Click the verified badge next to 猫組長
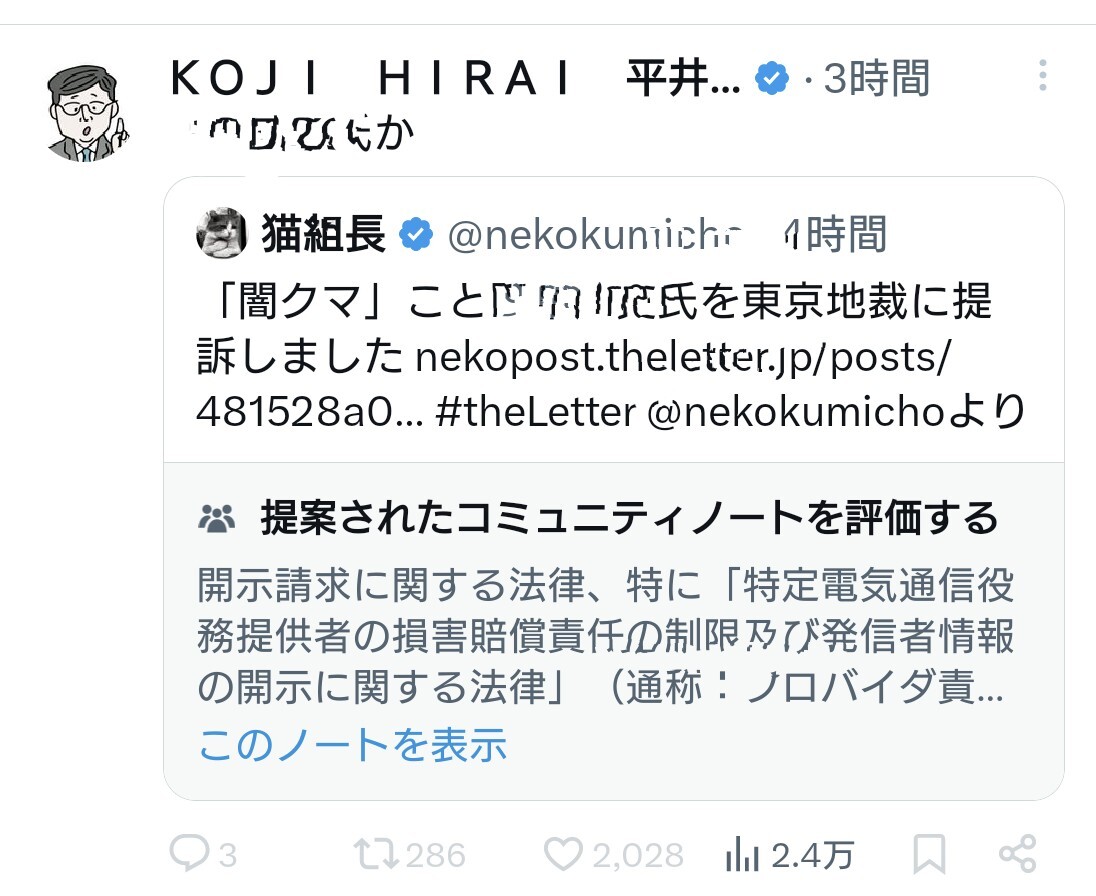Viewport: 1096px width, 896px height. tap(416, 234)
